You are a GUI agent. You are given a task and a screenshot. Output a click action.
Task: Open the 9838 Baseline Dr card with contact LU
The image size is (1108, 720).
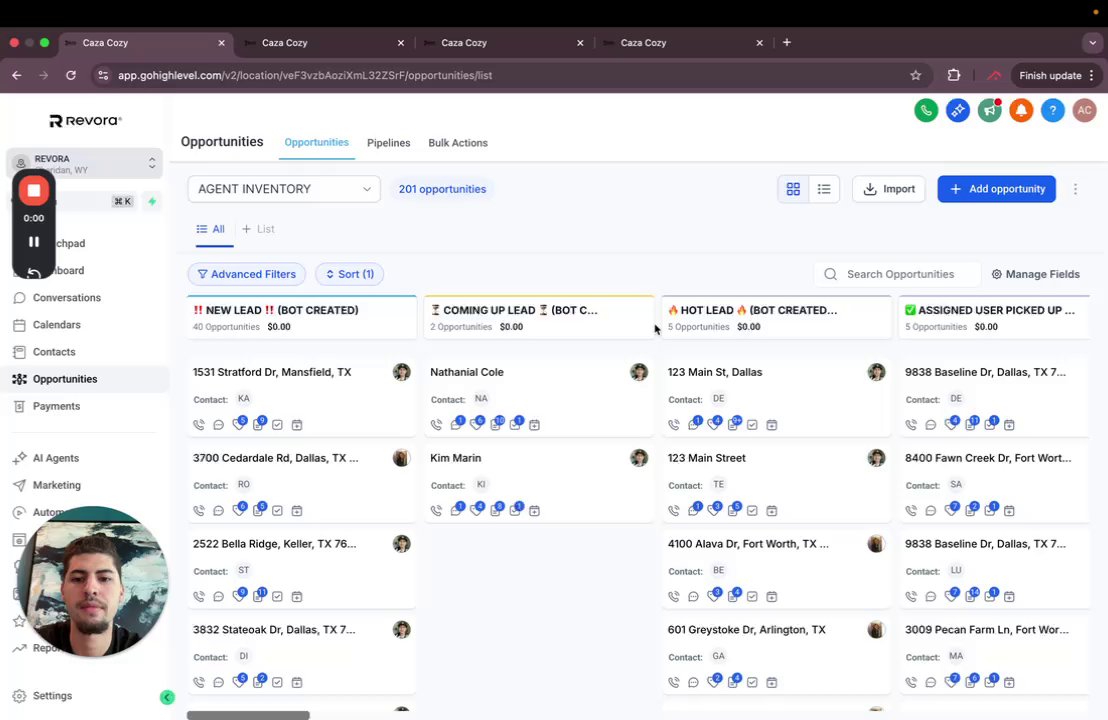tap(996, 568)
